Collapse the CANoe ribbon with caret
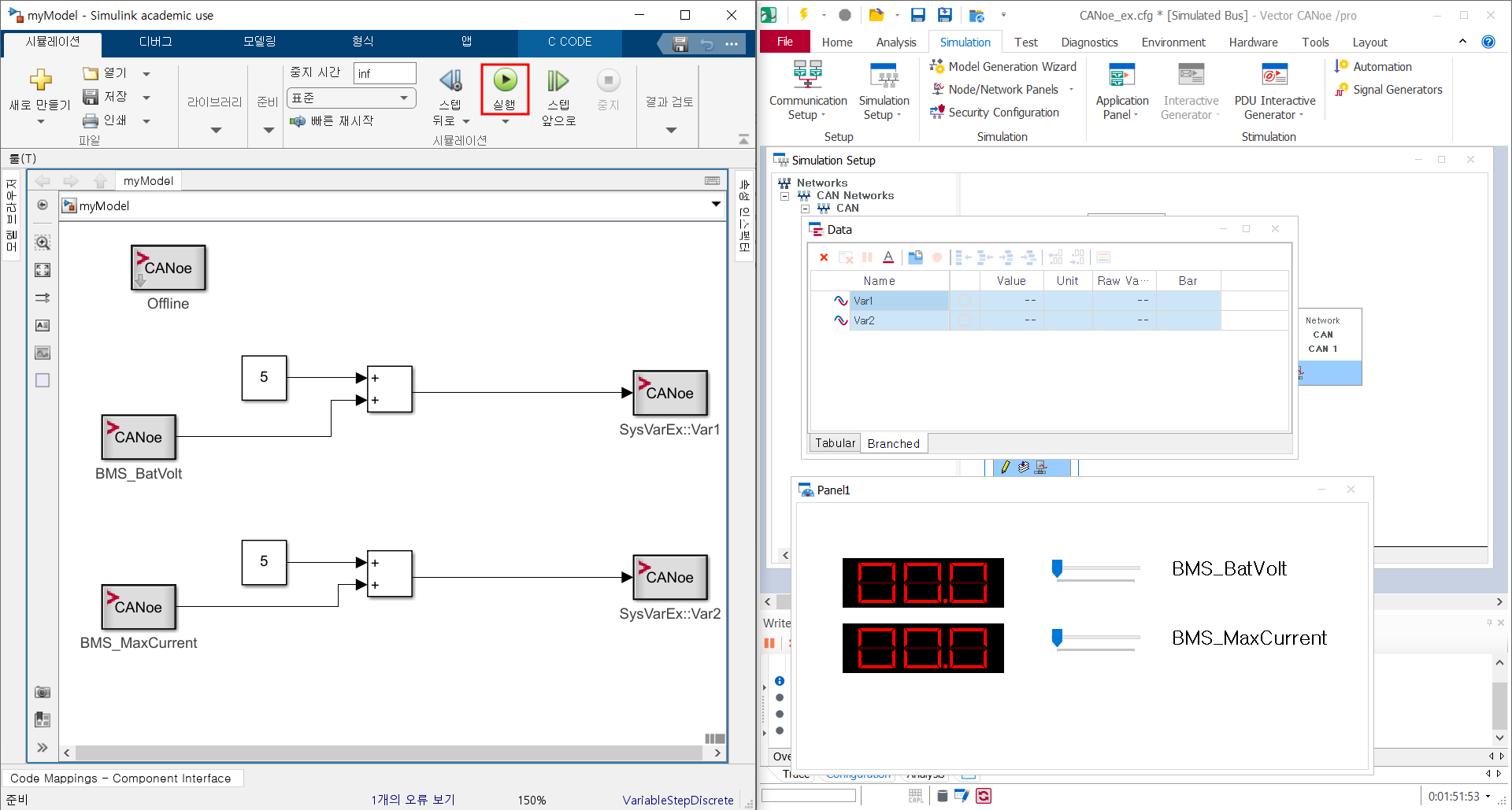The image size is (1512, 810). [x=1462, y=42]
